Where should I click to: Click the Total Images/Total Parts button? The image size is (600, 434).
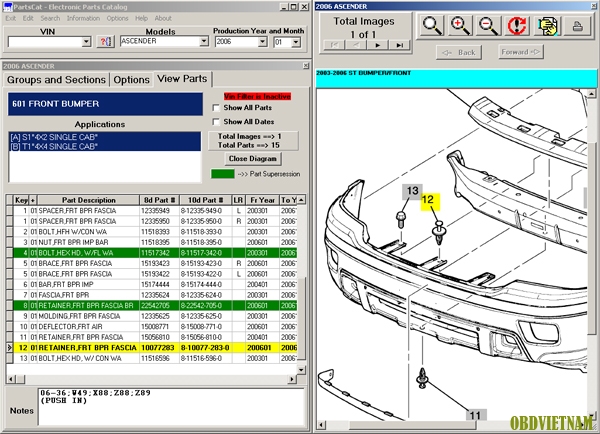point(253,141)
